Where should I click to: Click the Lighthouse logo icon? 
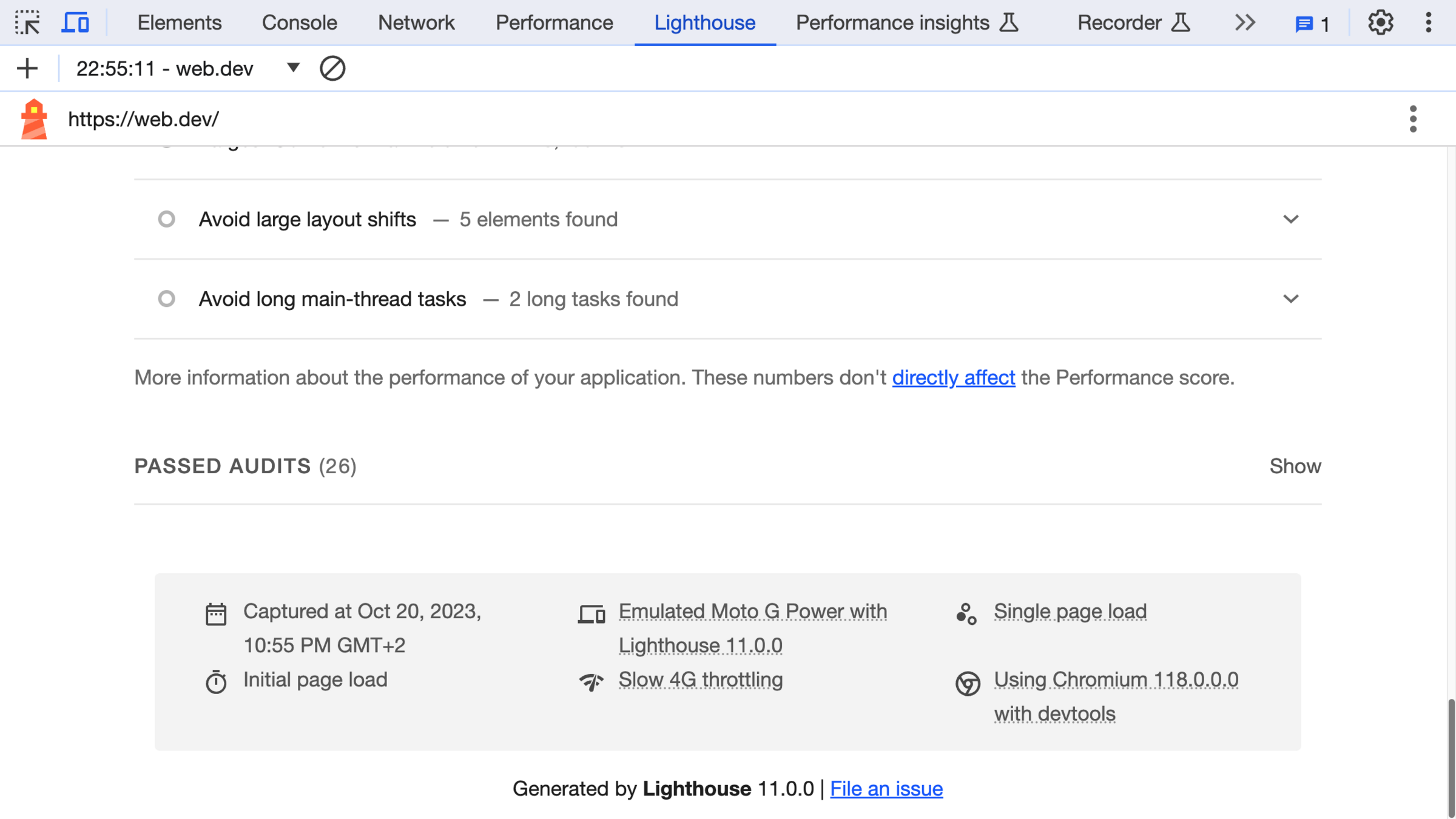coord(34,119)
